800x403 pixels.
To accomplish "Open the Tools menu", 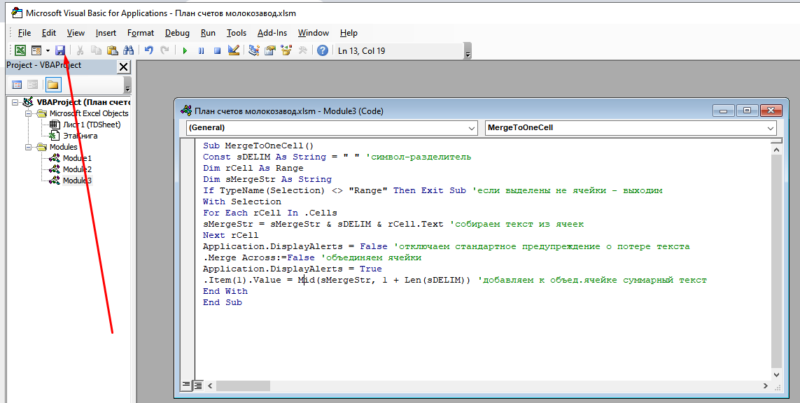I will tap(236, 33).
